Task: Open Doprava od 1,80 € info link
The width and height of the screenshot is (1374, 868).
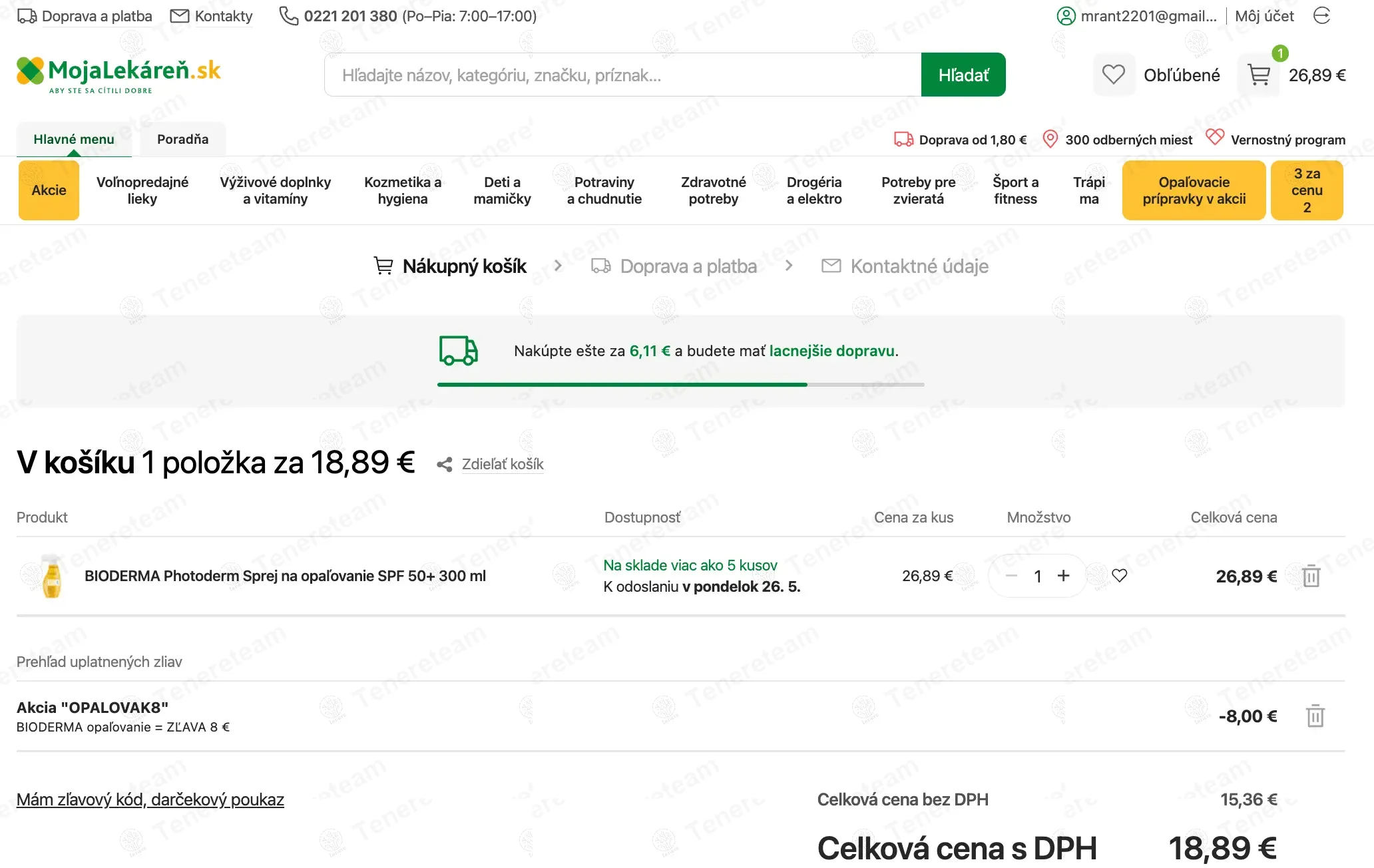Action: (x=960, y=140)
